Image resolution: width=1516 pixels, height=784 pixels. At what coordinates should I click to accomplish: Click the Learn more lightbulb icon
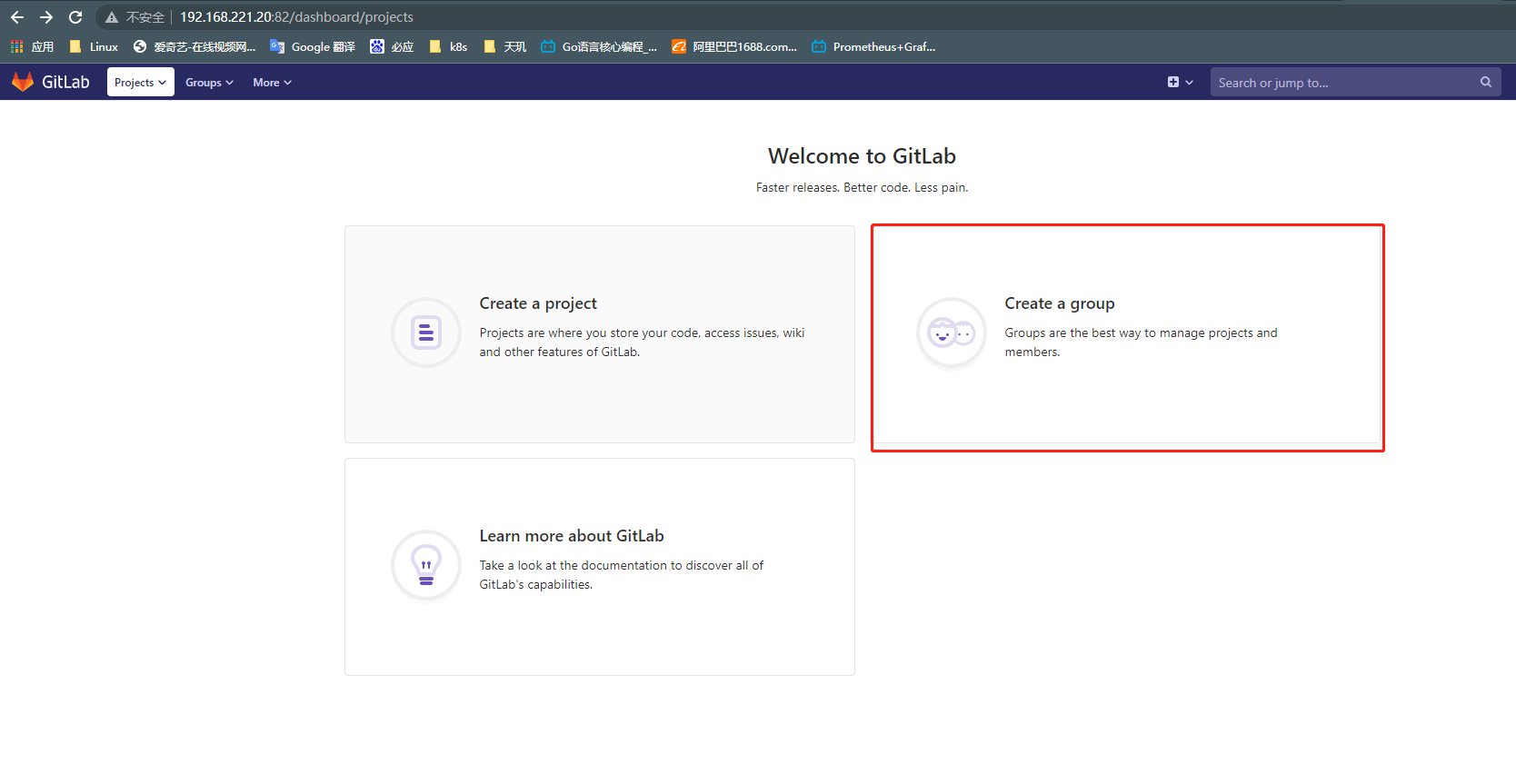[426, 565]
